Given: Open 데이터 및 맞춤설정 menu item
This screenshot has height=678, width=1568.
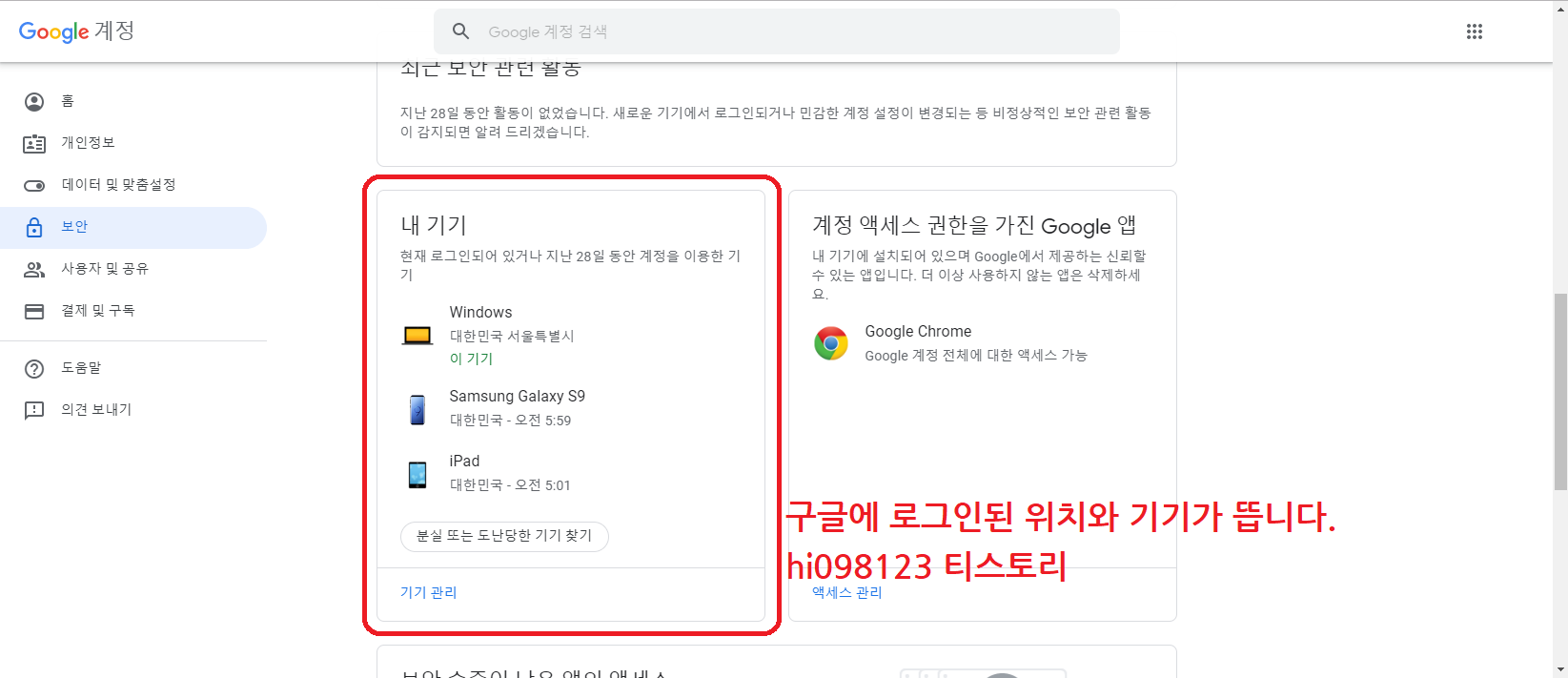Looking at the screenshot, I should pos(133,185).
